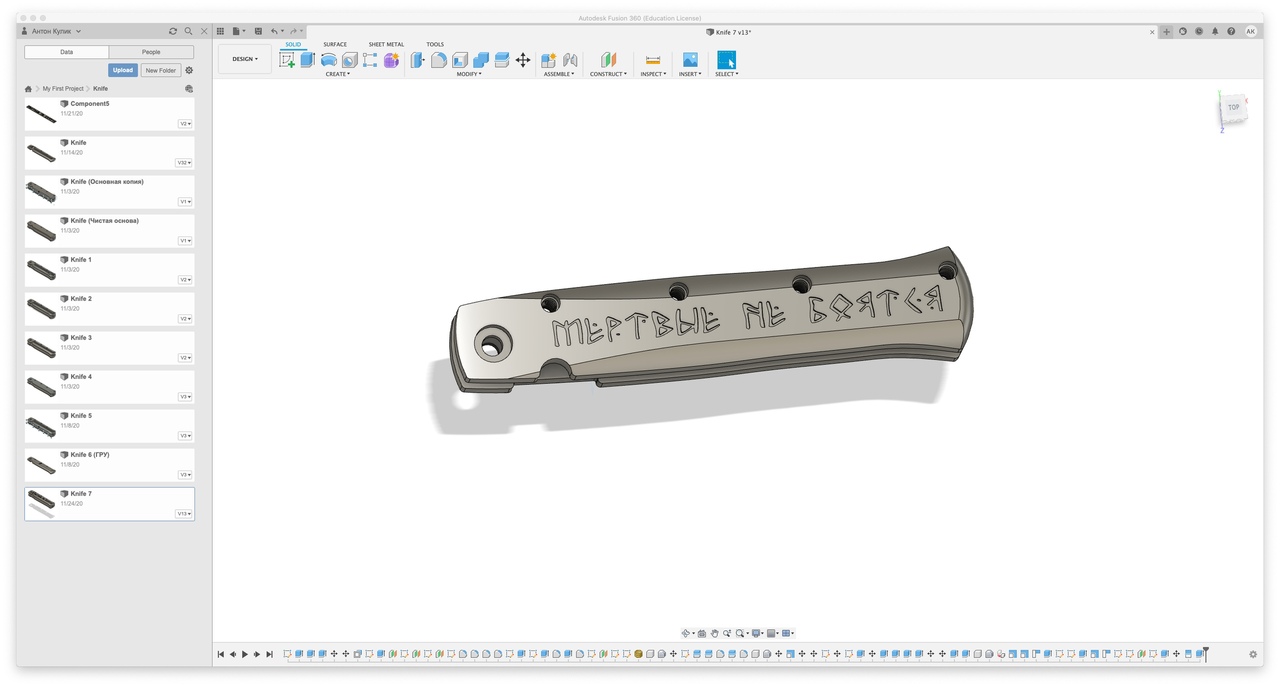Select the Pan hand tool
This screenshot has width=1280, height=687.
click(714, 633)
